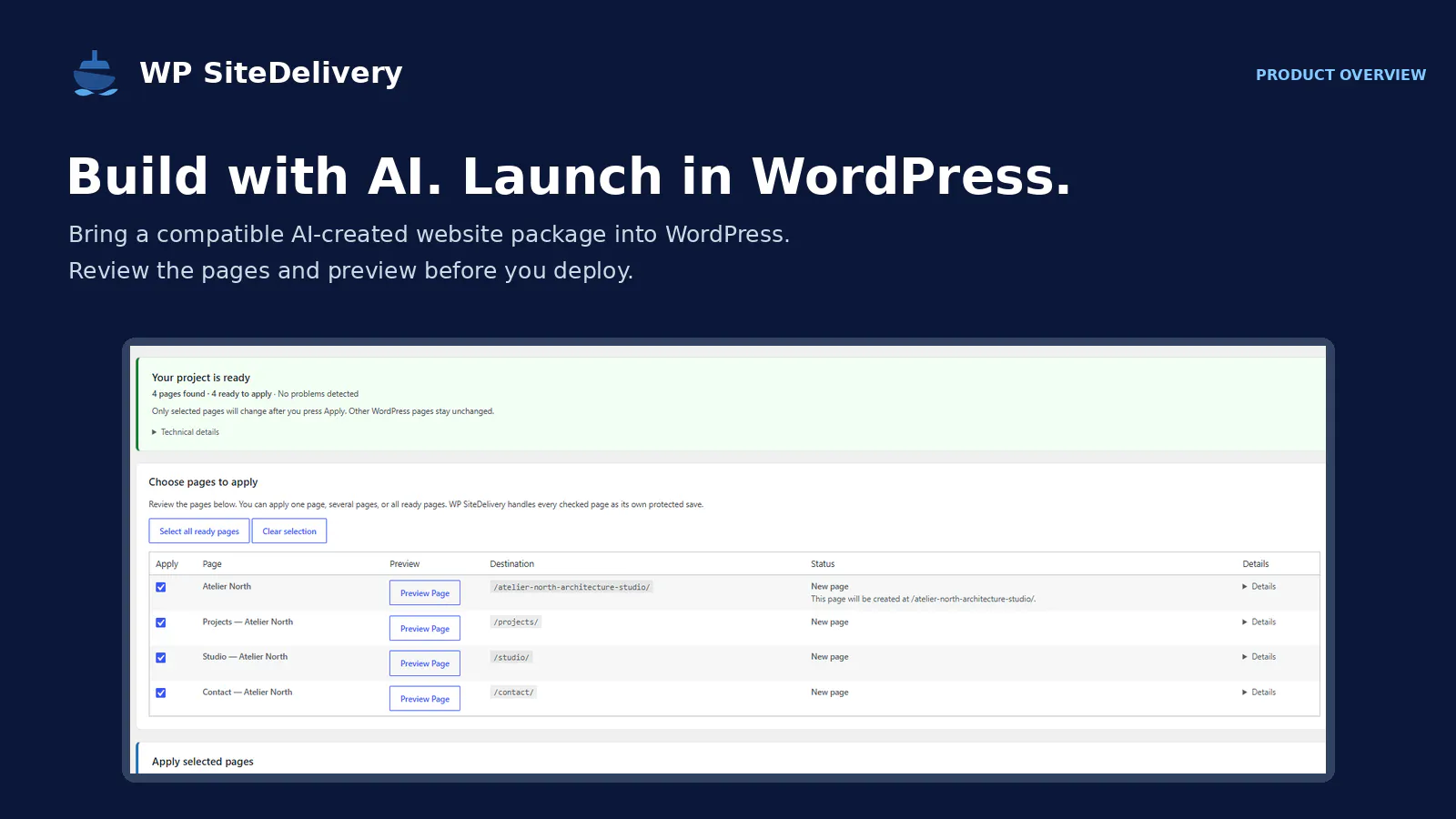Click the WP SiteDelivery ship logo

96,74
